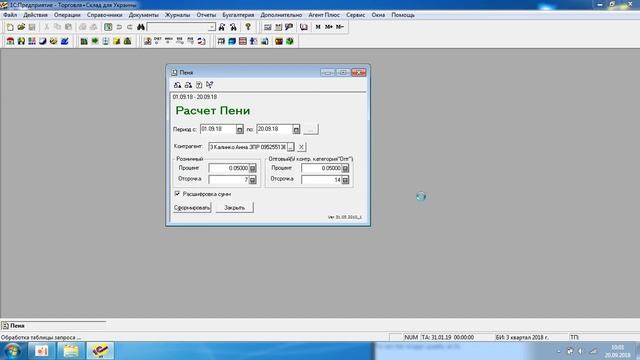
Task: Open calculator for wholesale Процент field
Action: click(x=345, y=168)
